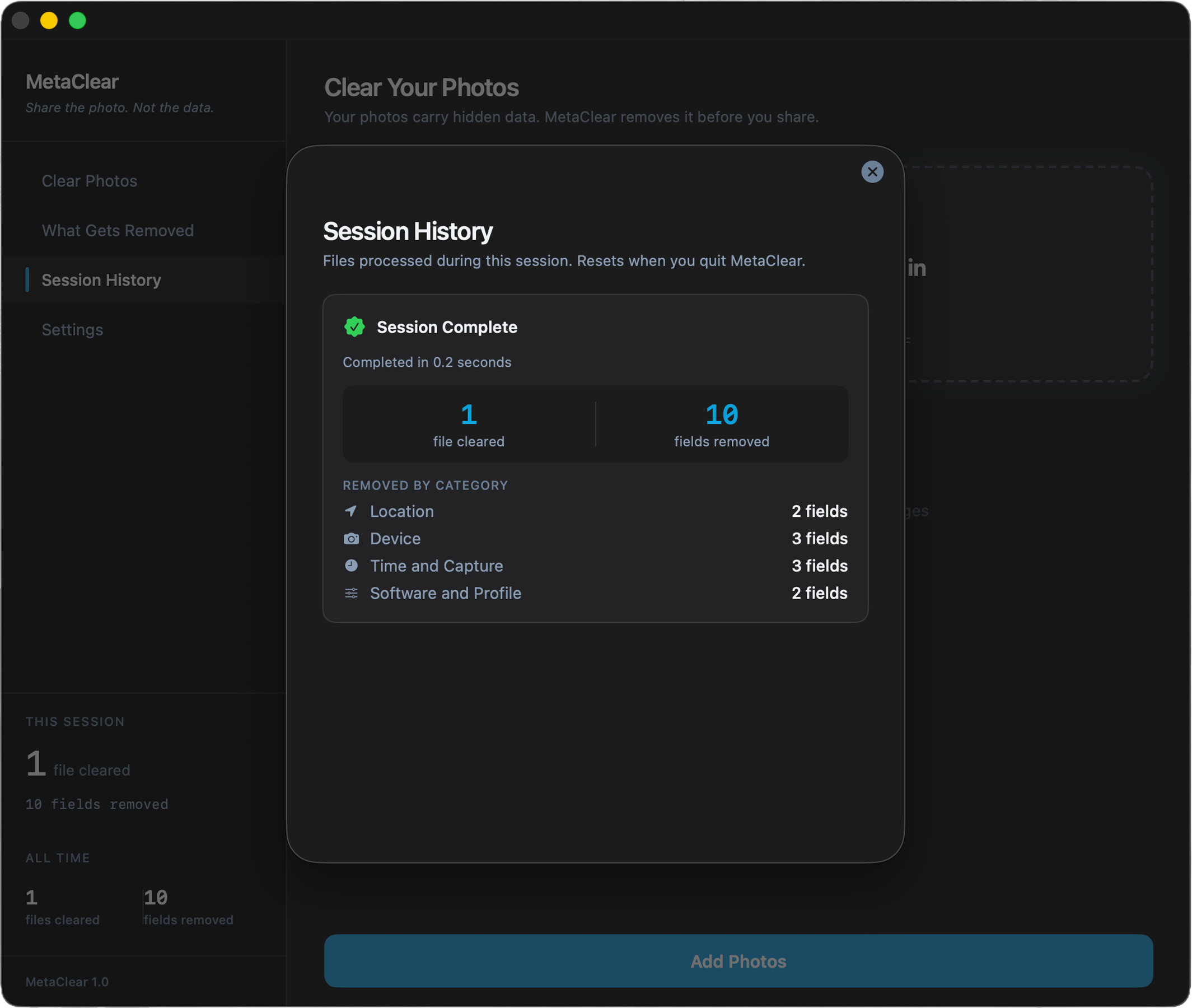Click the Session History dialog title

(x=407, y=231)
